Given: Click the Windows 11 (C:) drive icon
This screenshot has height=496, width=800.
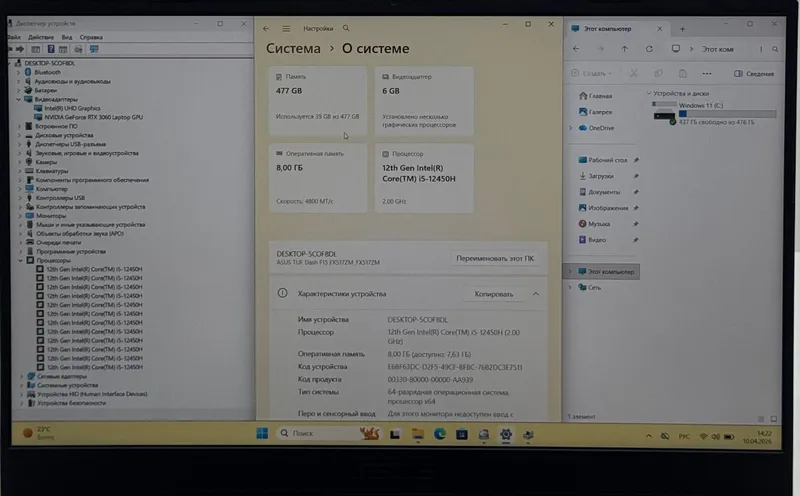Looking at the screenshot, I should [x=664, y=113].
